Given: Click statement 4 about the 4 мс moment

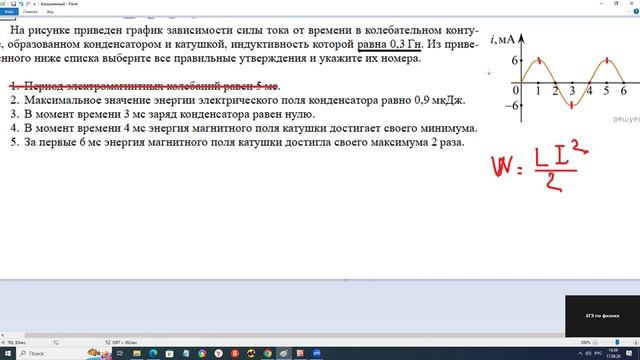Looking at the screenshot, I should [244, 128].
